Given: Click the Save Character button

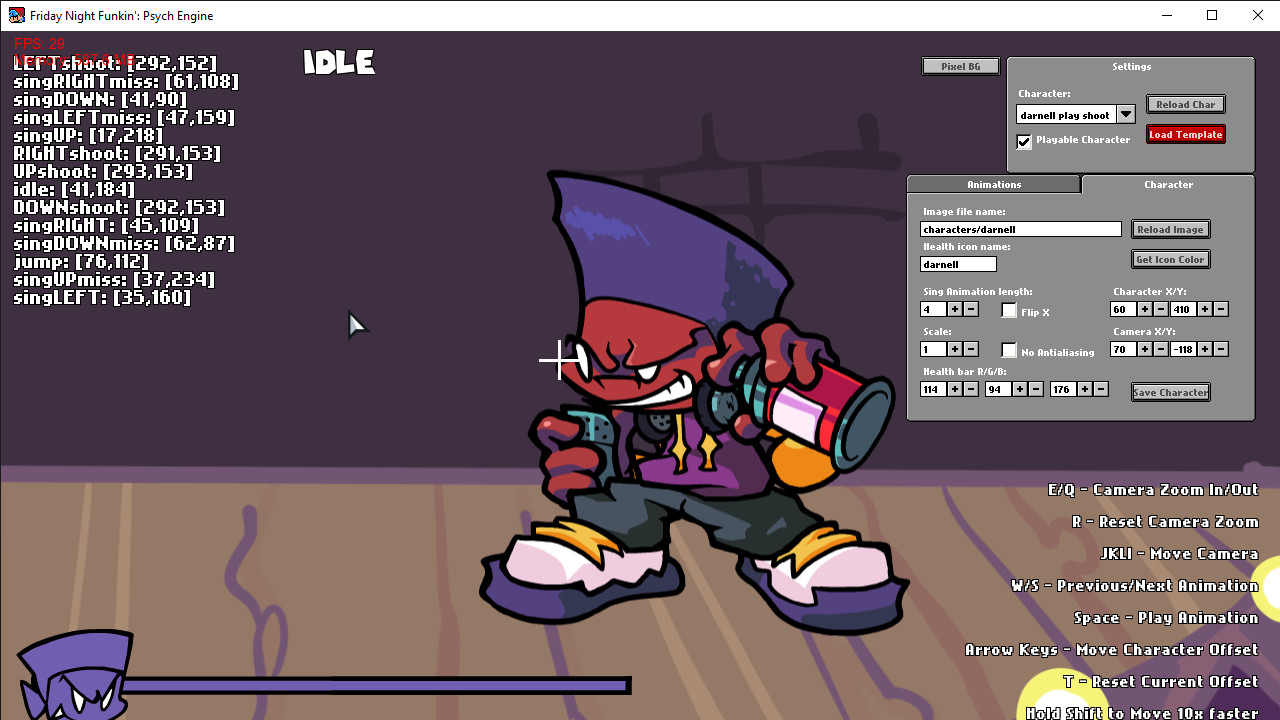Looking at the screenshot, I should (1170, 393).
